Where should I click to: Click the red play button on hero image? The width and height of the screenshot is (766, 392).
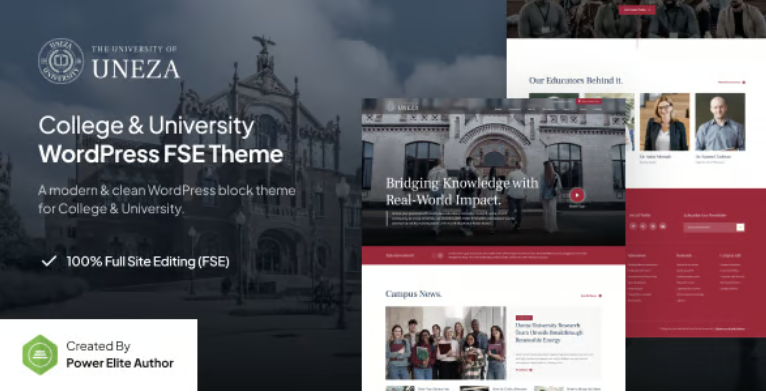(x=577, y=195)
